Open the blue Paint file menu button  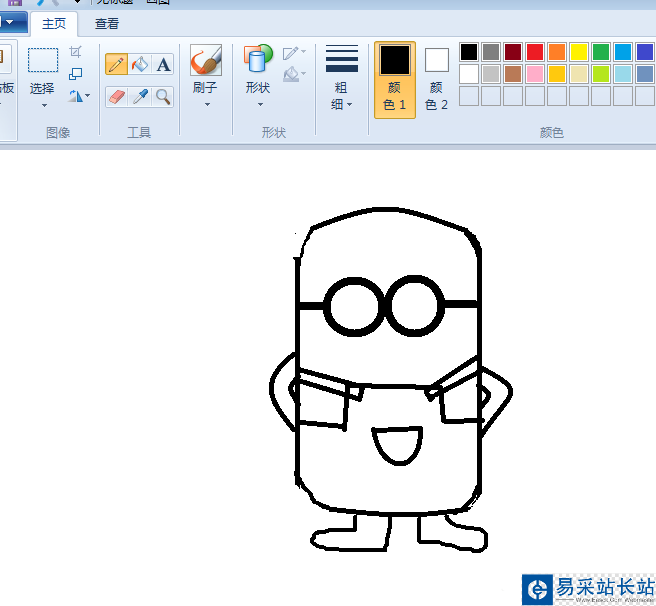13,22
